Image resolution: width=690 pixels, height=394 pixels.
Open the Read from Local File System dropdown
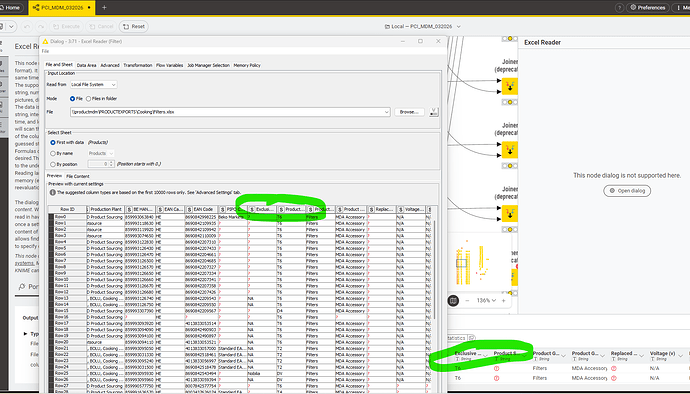pyautogui.click(x=93, y=85)
